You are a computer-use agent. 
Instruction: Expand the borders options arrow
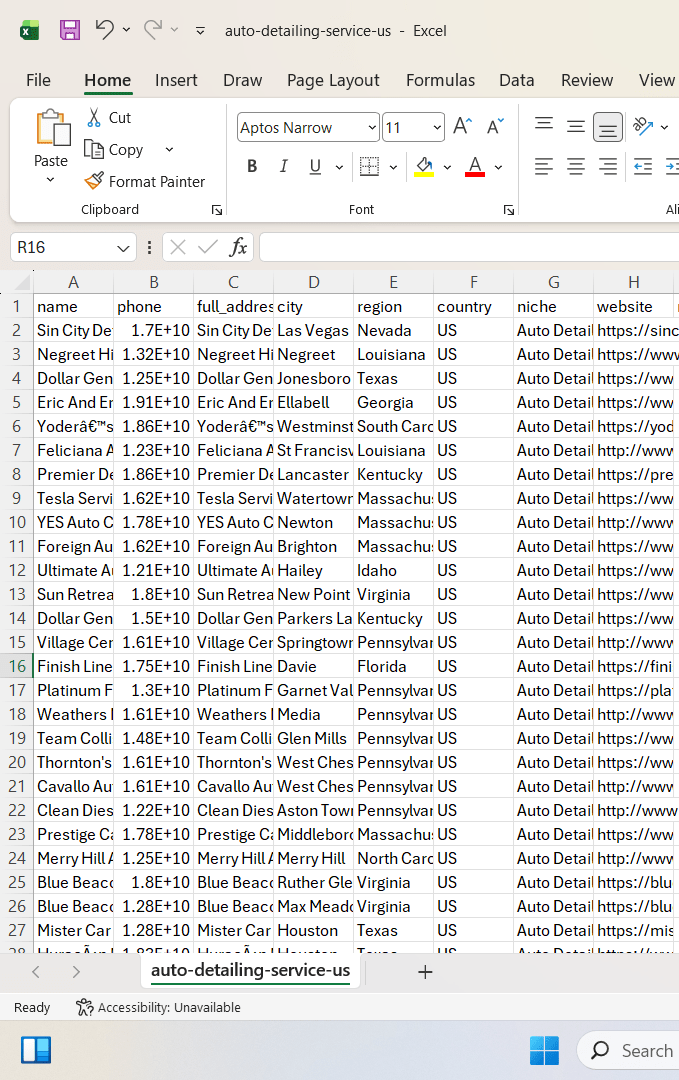tap(393, 167)
